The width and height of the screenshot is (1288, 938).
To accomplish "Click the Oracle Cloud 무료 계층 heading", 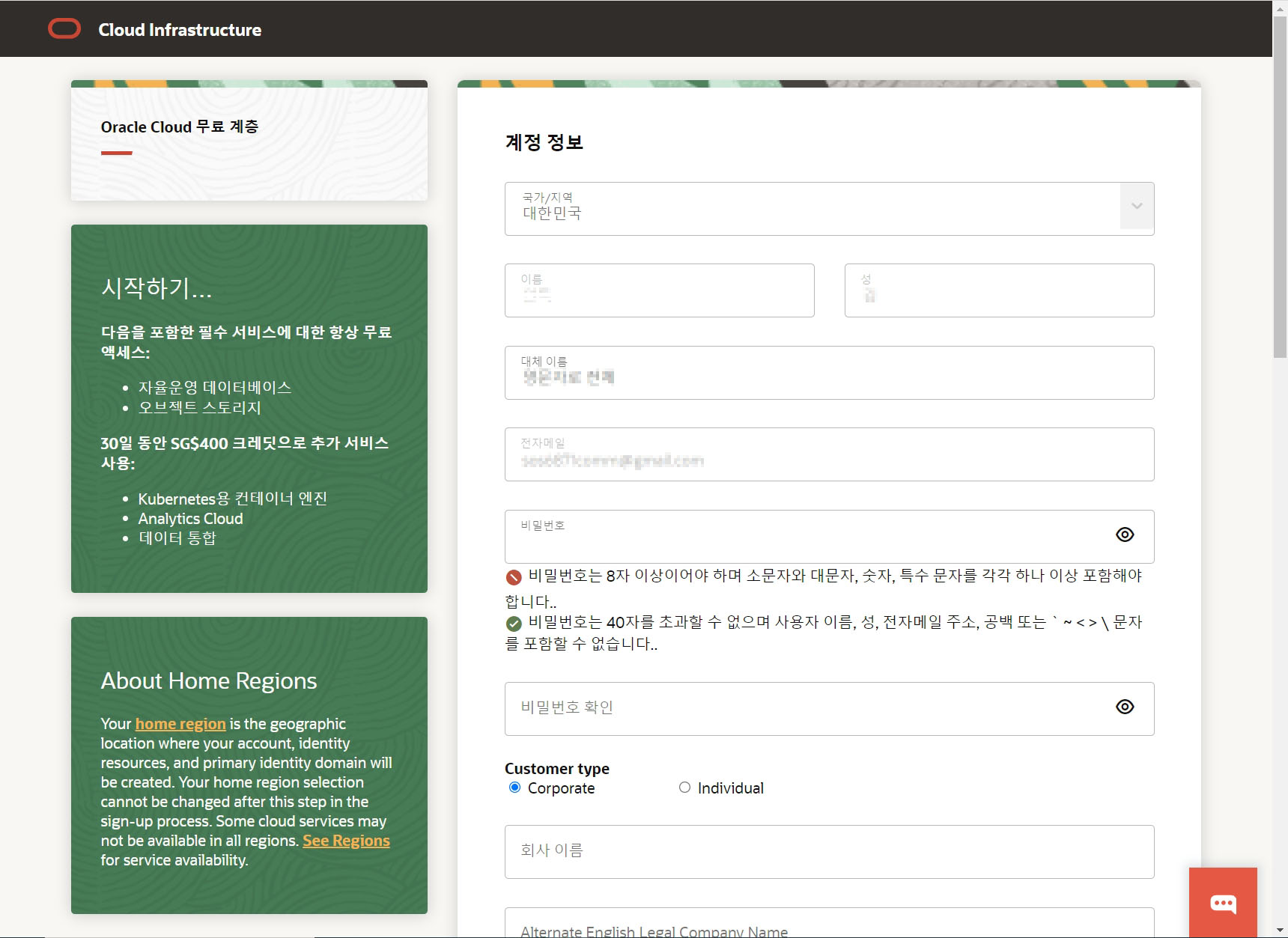I will [x=180, y=127].
